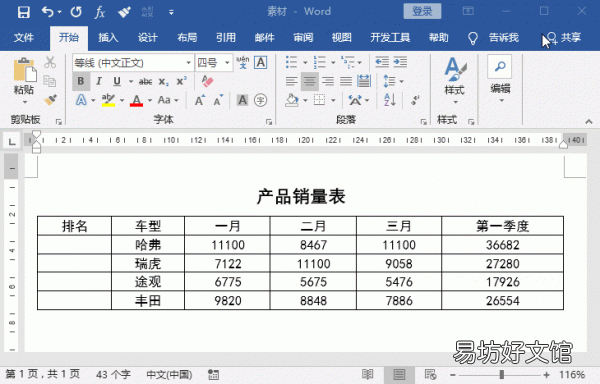Increase the font size
The width and height of the screenshot is (600, 384).
pyautogui.click(x=200, y=101)
